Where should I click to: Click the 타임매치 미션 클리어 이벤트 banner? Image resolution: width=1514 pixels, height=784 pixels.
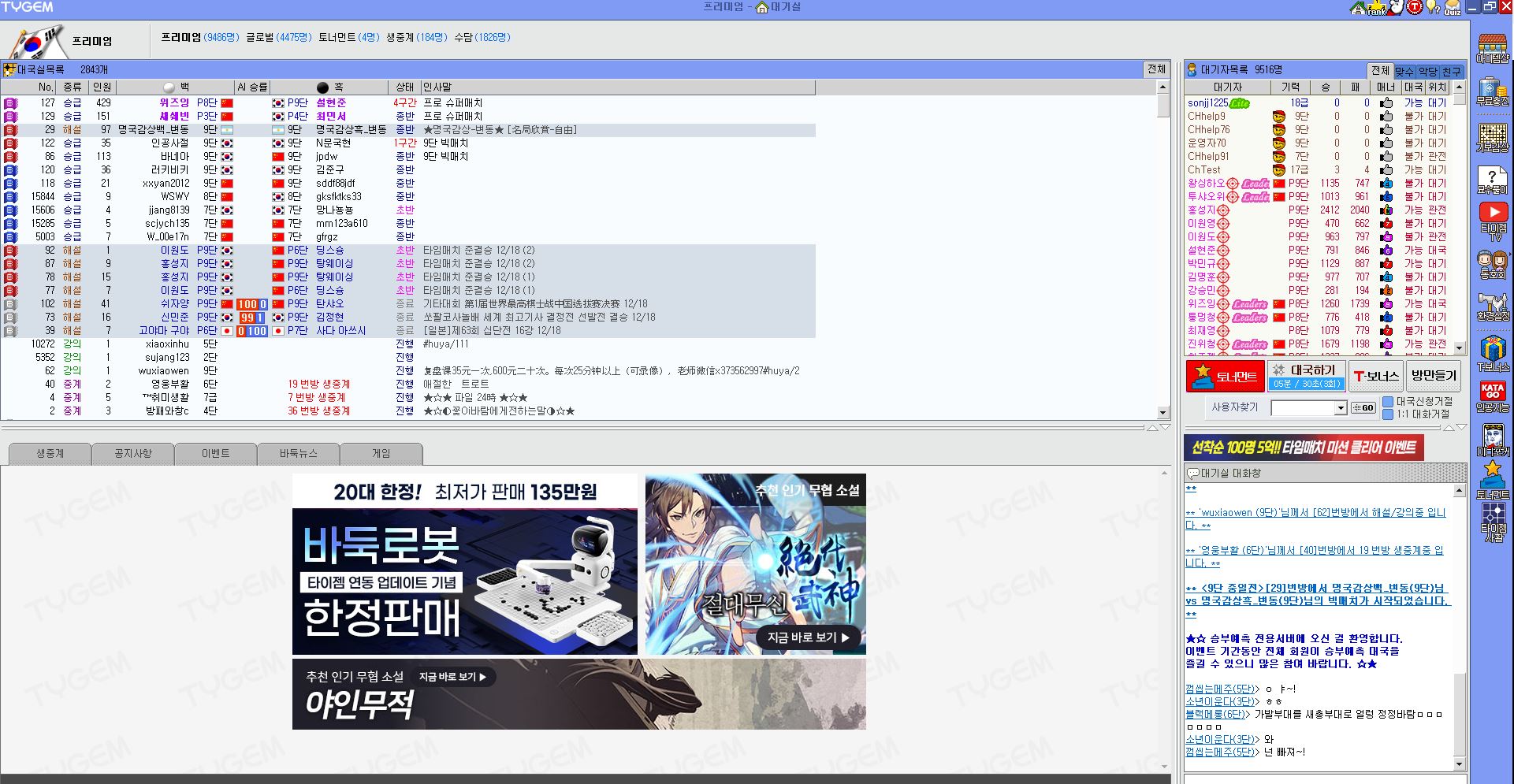1304,448
